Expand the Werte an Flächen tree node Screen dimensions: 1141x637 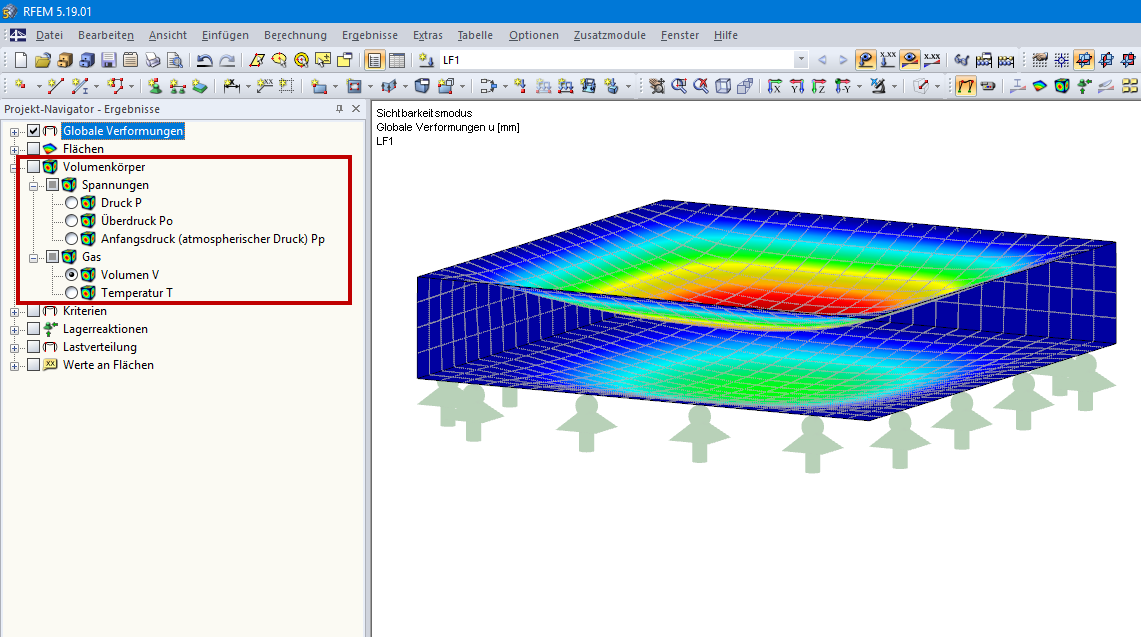click(14, 366)
